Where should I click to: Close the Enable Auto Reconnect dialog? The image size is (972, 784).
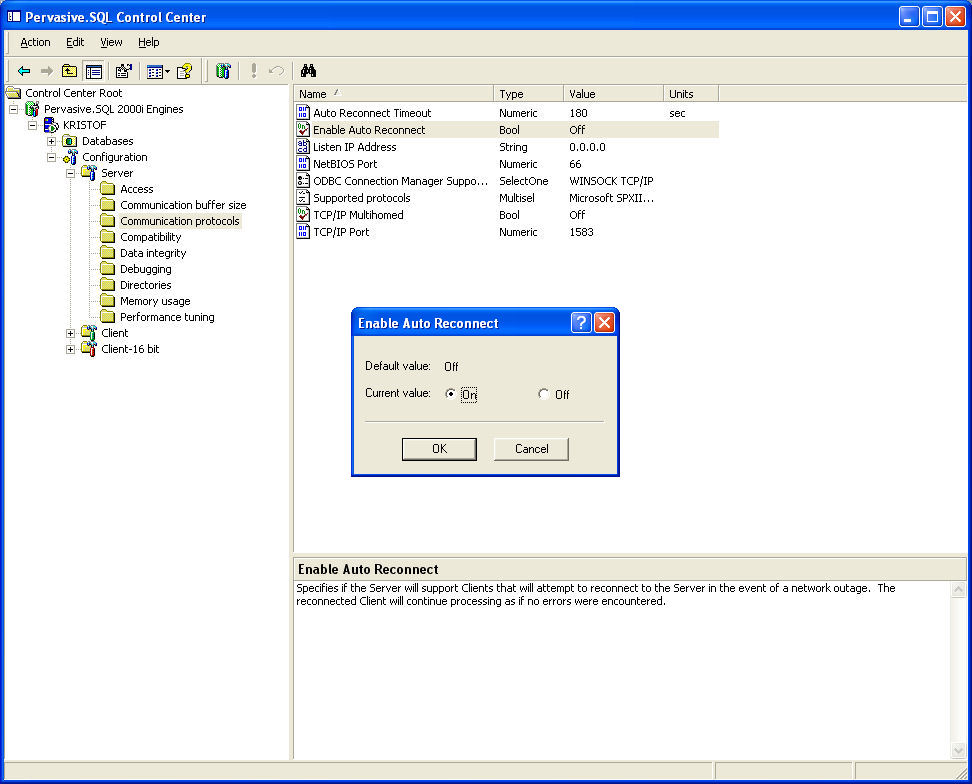point(604,322)
